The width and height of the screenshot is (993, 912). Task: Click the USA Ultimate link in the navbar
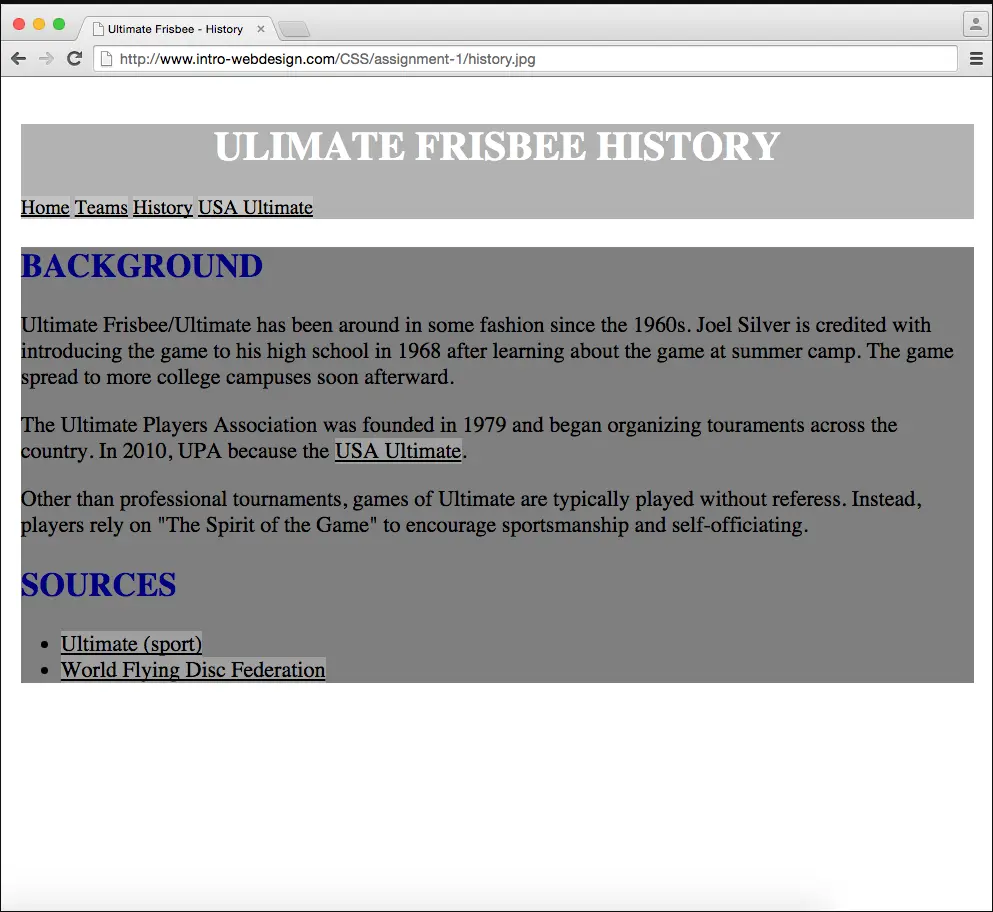255,207
